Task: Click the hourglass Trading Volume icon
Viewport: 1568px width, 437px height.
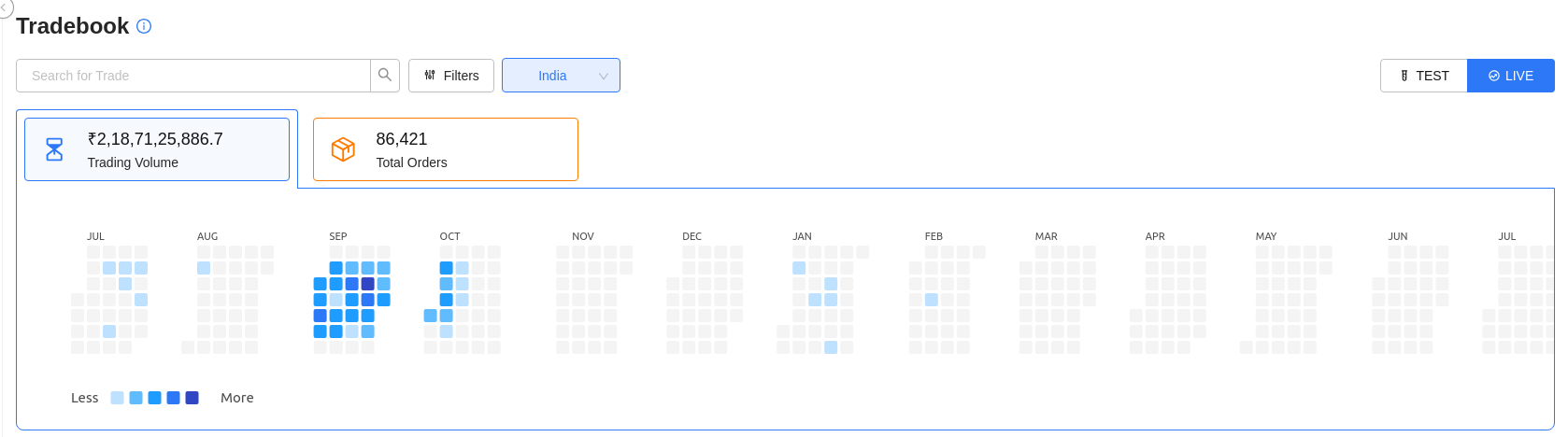Action: [x=54, y=149]
